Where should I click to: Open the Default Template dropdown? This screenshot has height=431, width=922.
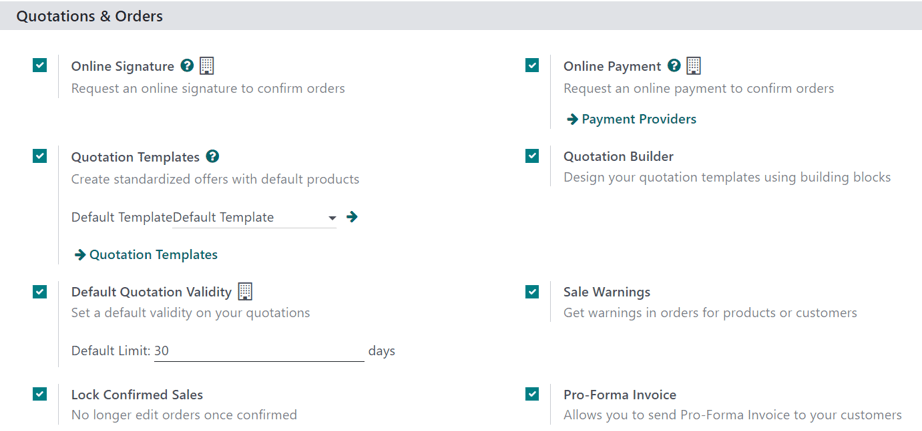254,217
